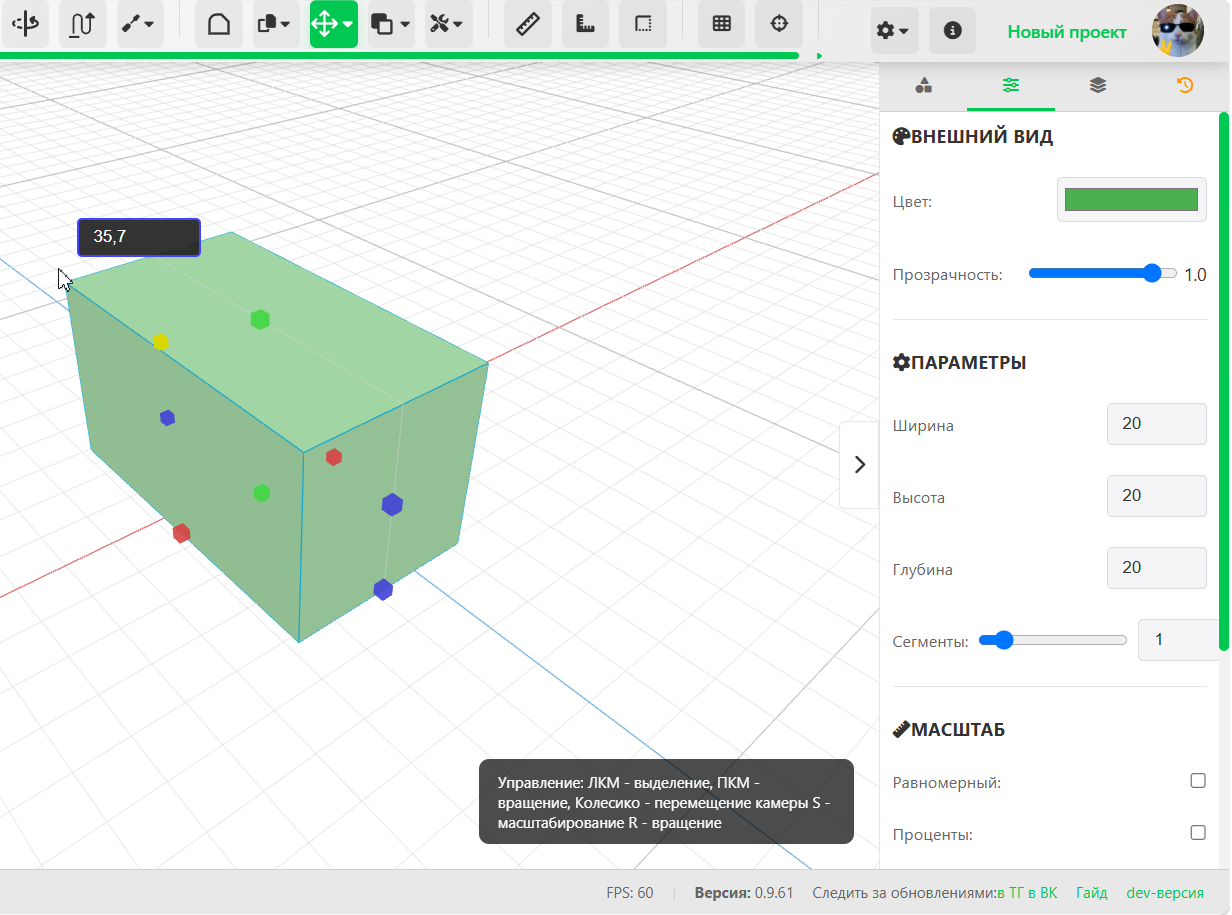Click the blue handle at the bottom-right edge
1232x915 pixels.
coord(383,590)
